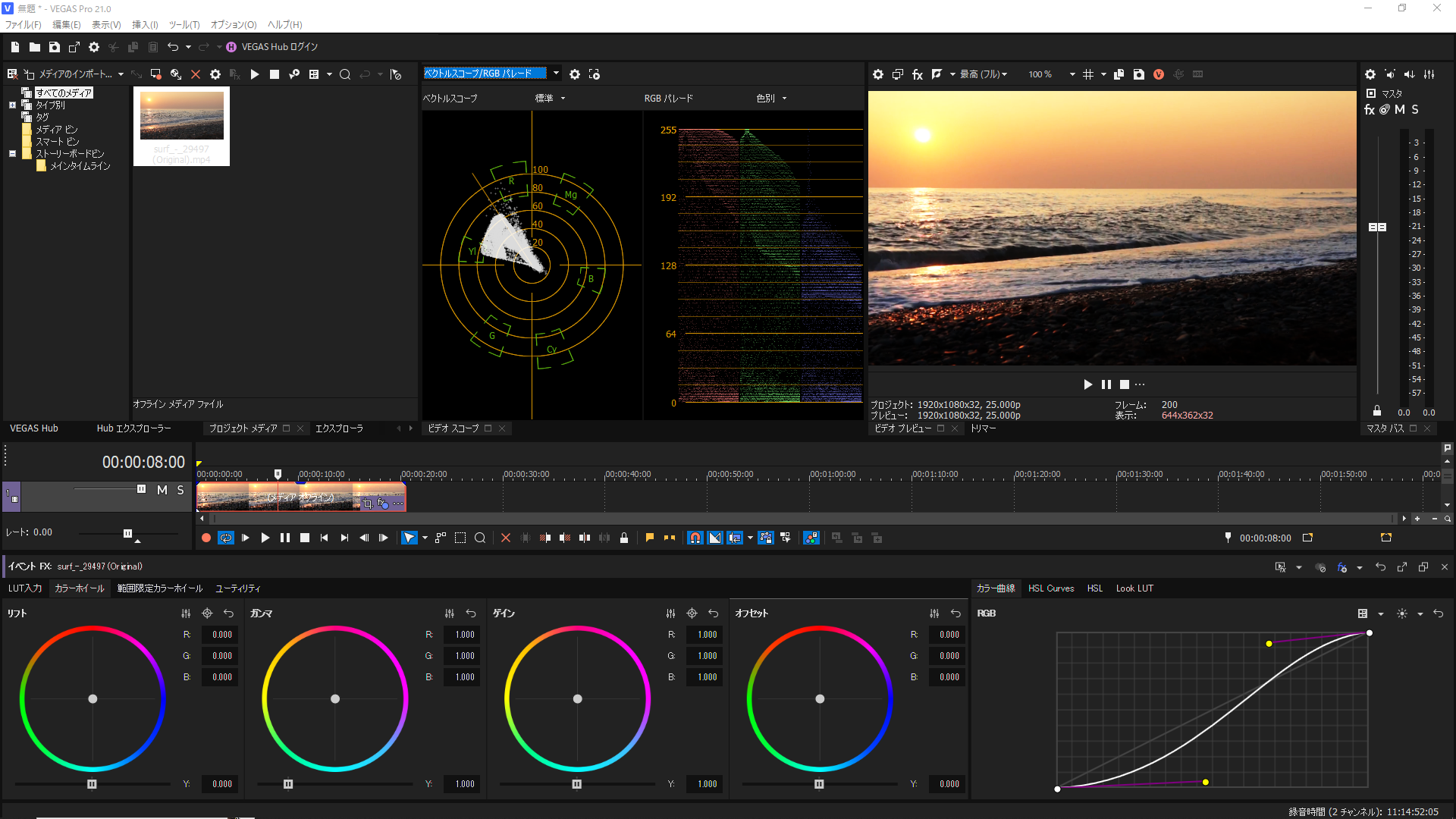Open Video FX icon in preview toolbar
Image resolution: width=1456 pixels, height=819 pixels.
coord(917,74)
